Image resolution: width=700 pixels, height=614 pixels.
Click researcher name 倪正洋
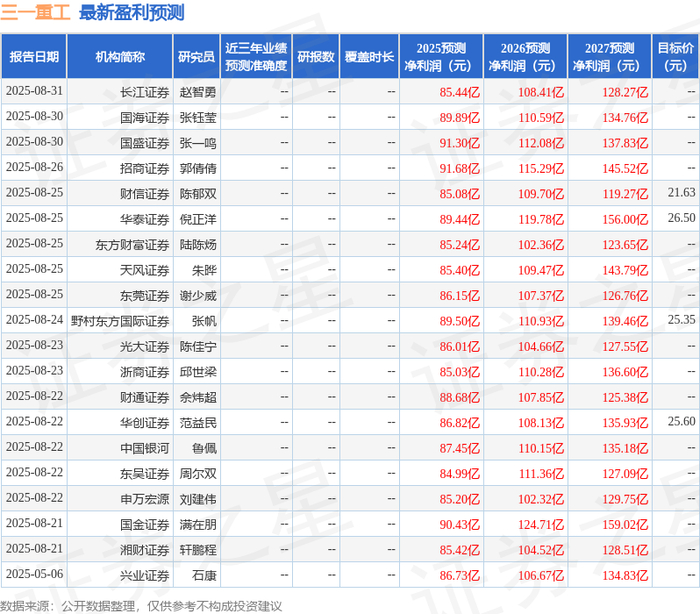coord(198,220)
